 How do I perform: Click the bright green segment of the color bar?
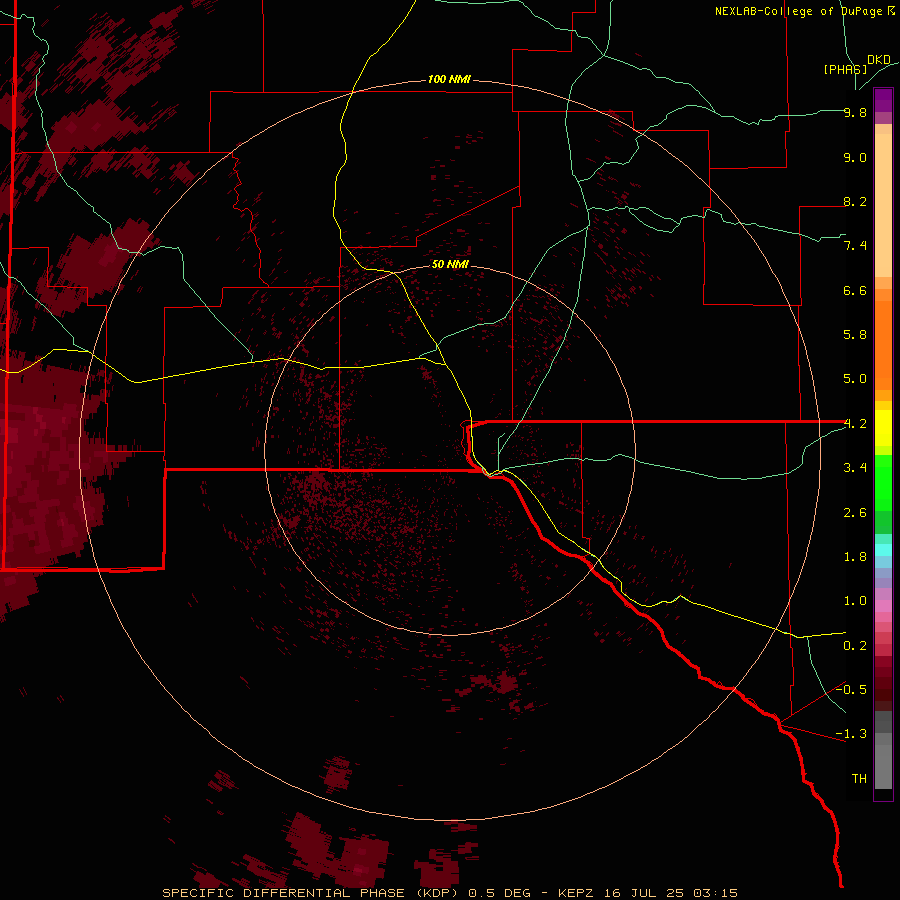click(883, 483)
